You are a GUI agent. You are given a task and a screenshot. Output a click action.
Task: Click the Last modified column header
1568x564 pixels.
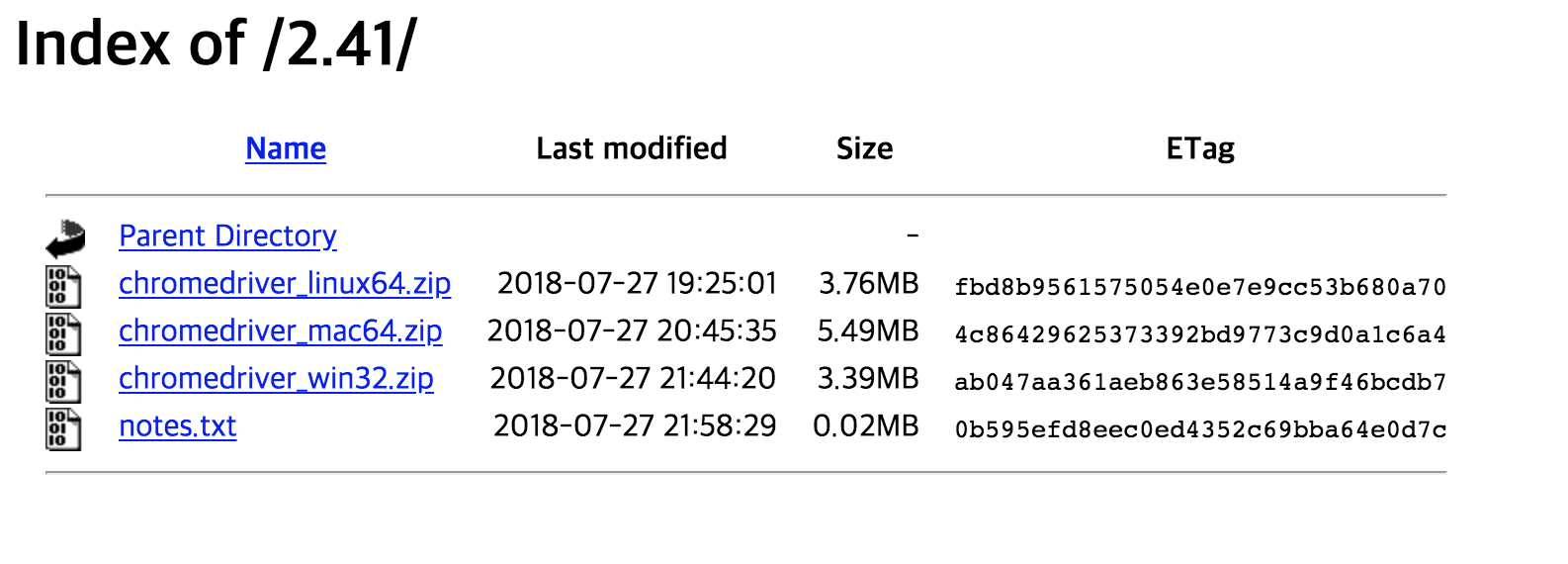click(x=632, y=148)
